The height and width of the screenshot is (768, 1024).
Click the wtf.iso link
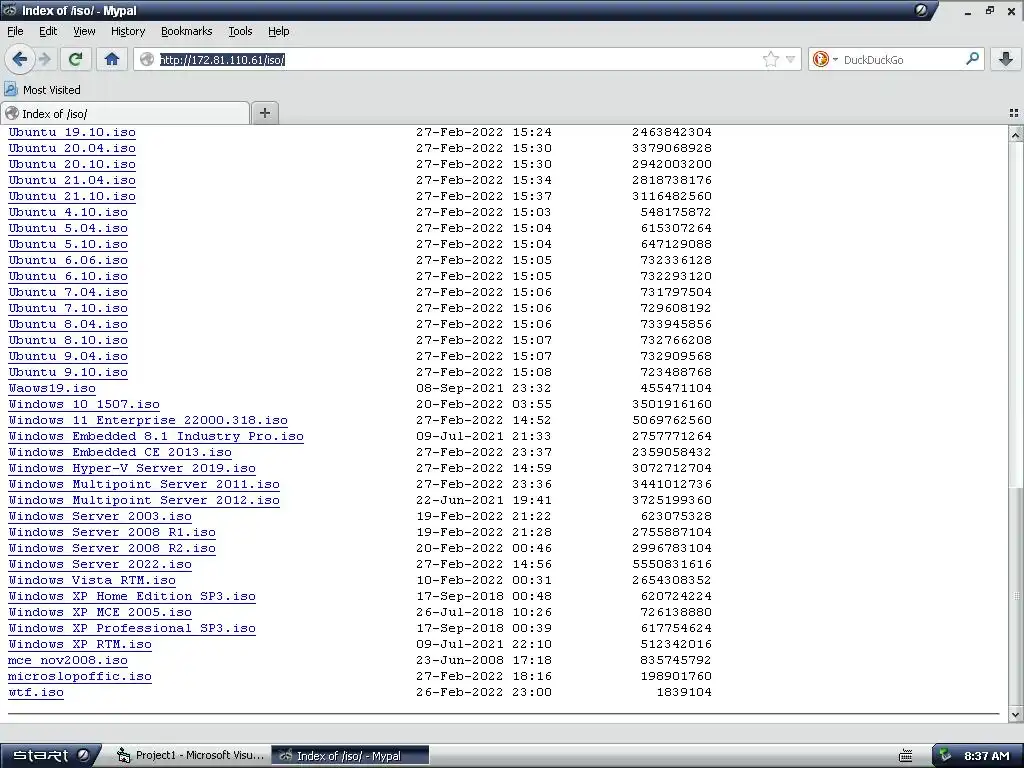pyautogui.click(x=36, y=692)
